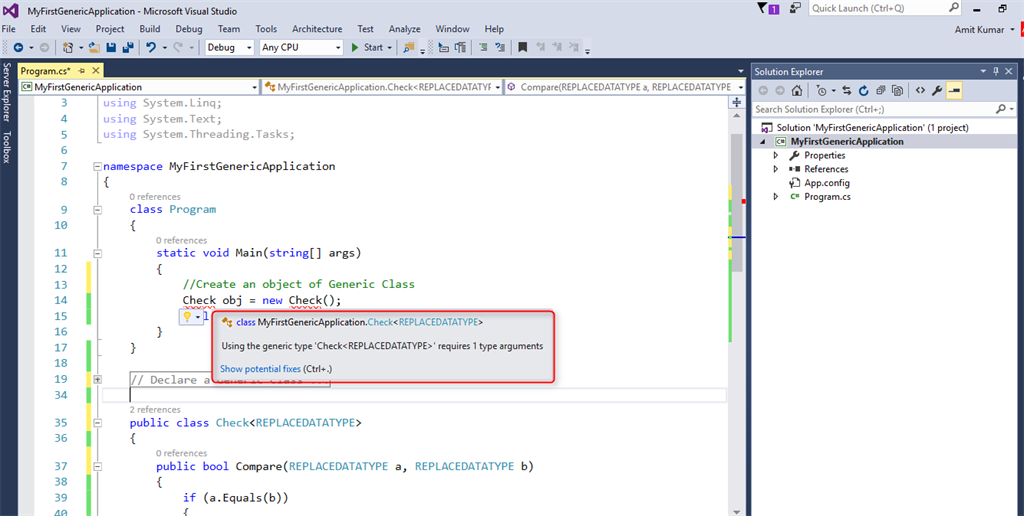This screenshot has width=1024, height=516.
Task: Open the Architecture menu
Action: click(x=317, y=29)
